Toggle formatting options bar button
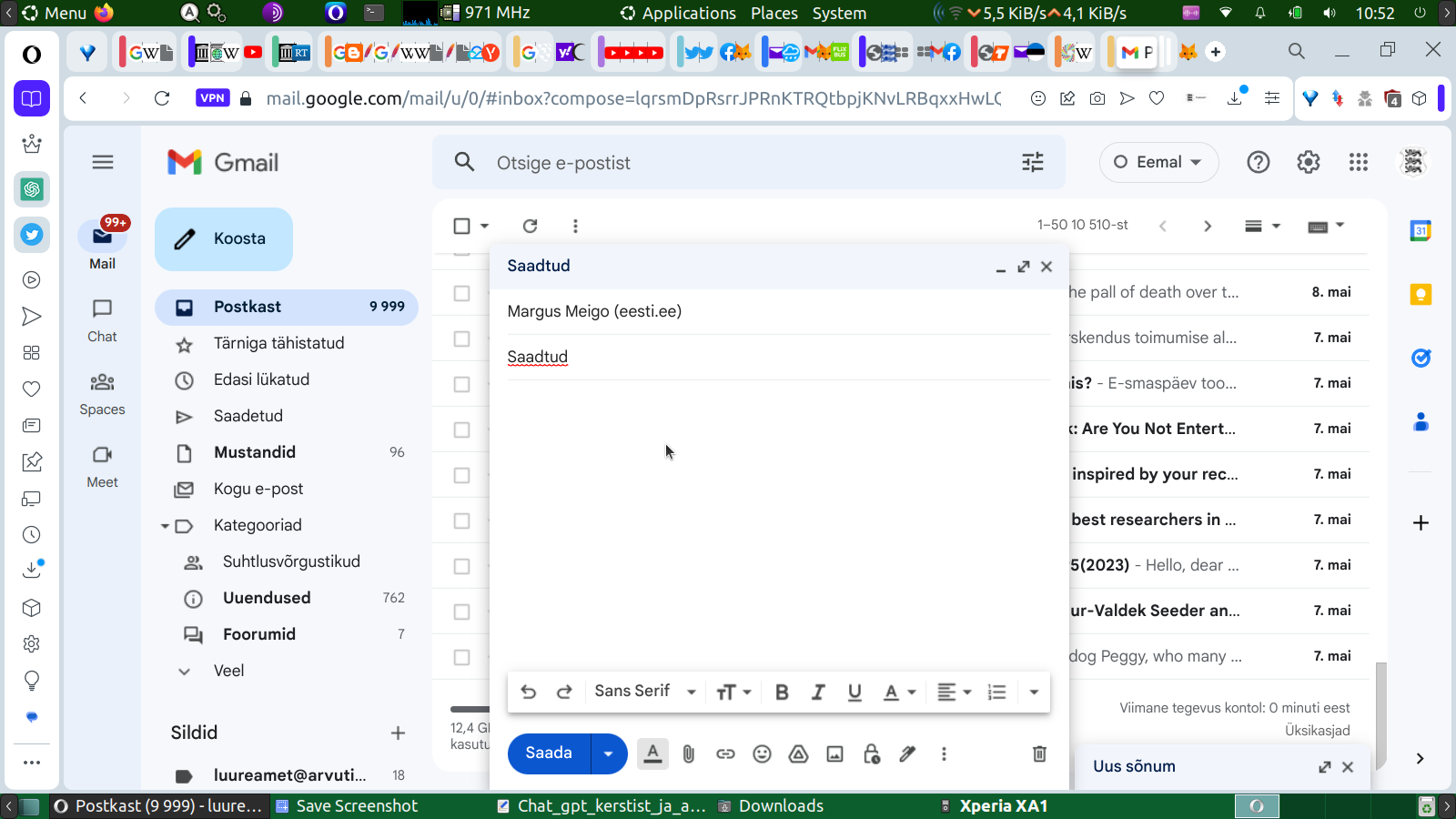Screen dimensions: 1456x819 click(x=652, y=753)
